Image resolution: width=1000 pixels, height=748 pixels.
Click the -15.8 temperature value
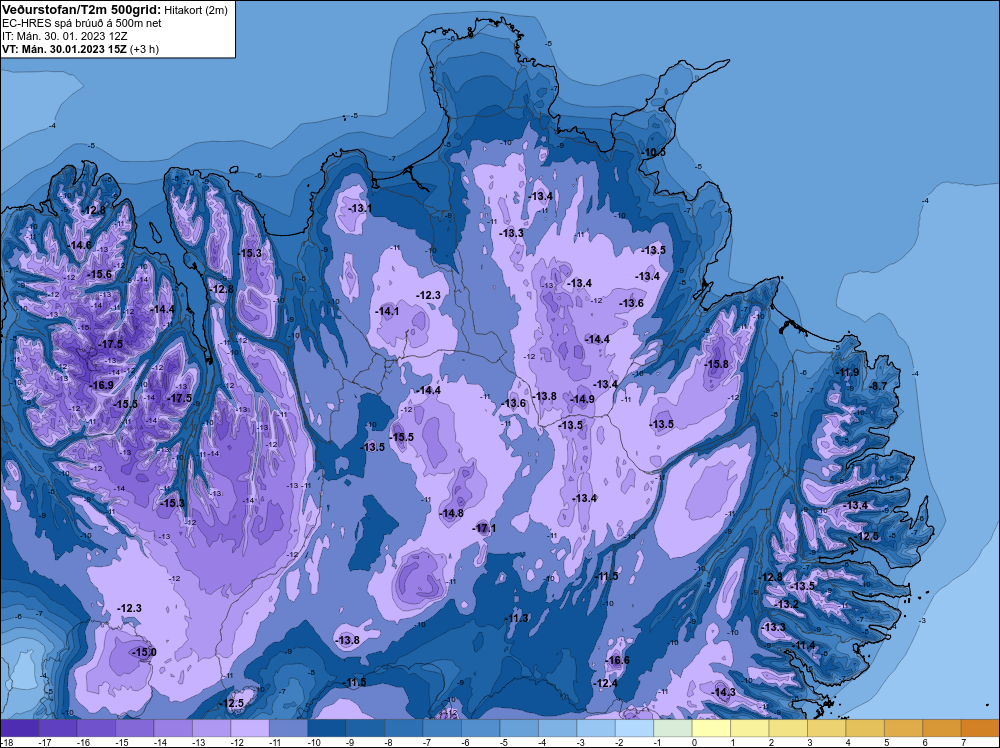click(x=716, y=364)
